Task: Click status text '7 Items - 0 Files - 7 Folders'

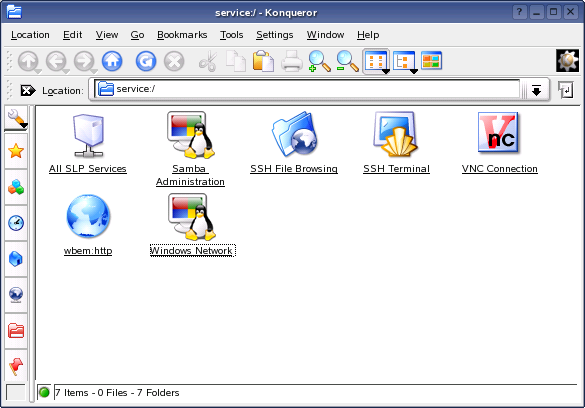Action: (117, 393)
